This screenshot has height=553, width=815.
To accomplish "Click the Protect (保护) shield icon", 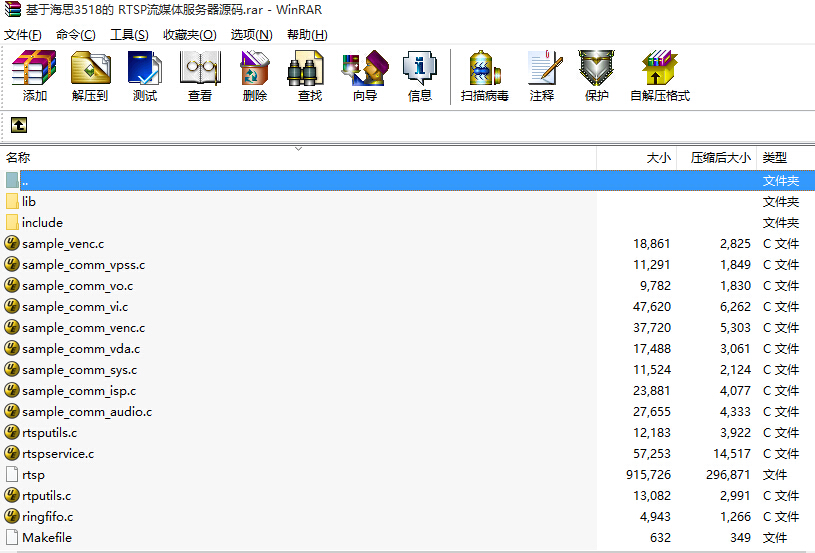I will click(596, 68).
